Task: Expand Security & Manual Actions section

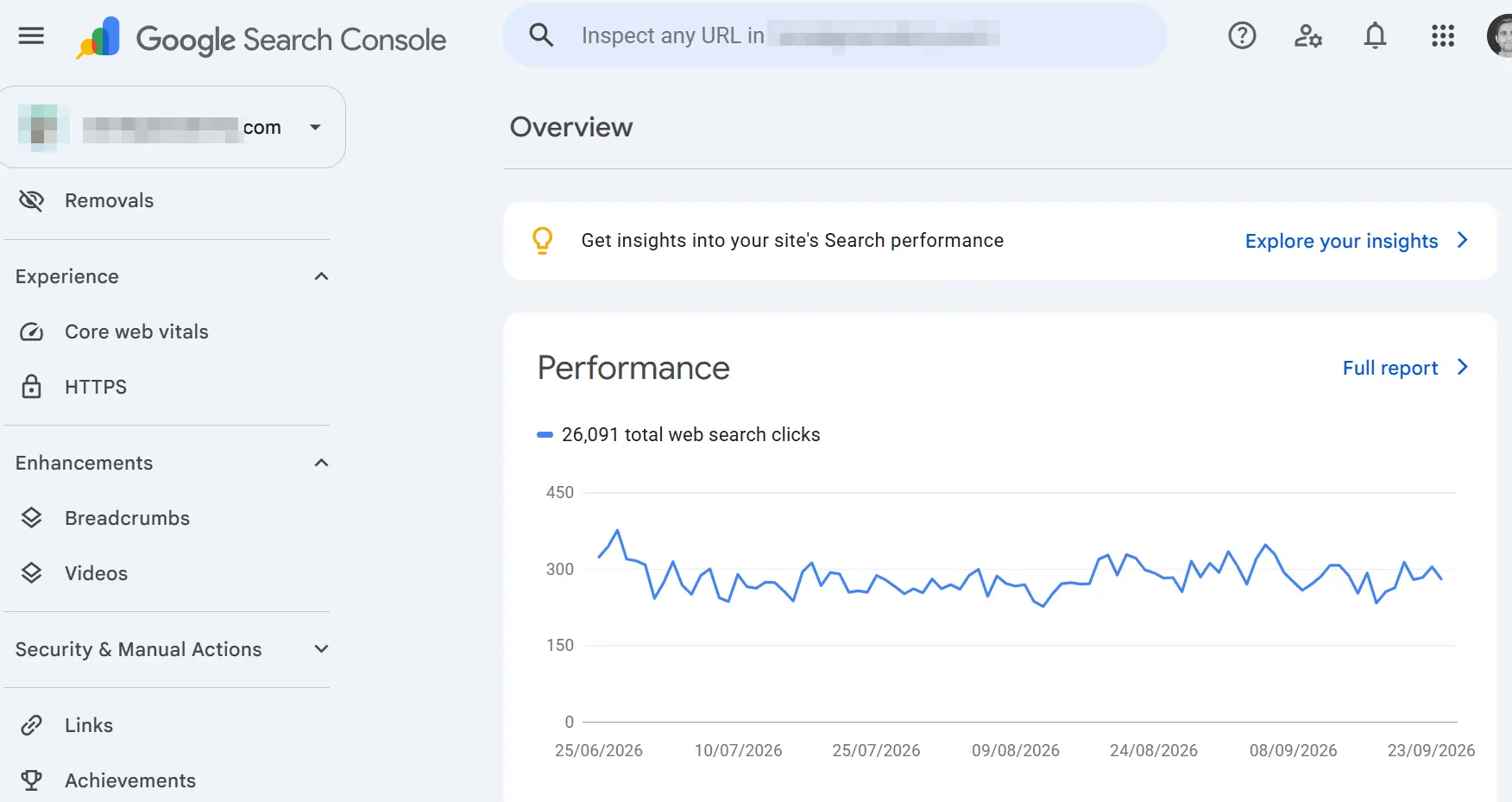Action: click(x=322, y=649)
